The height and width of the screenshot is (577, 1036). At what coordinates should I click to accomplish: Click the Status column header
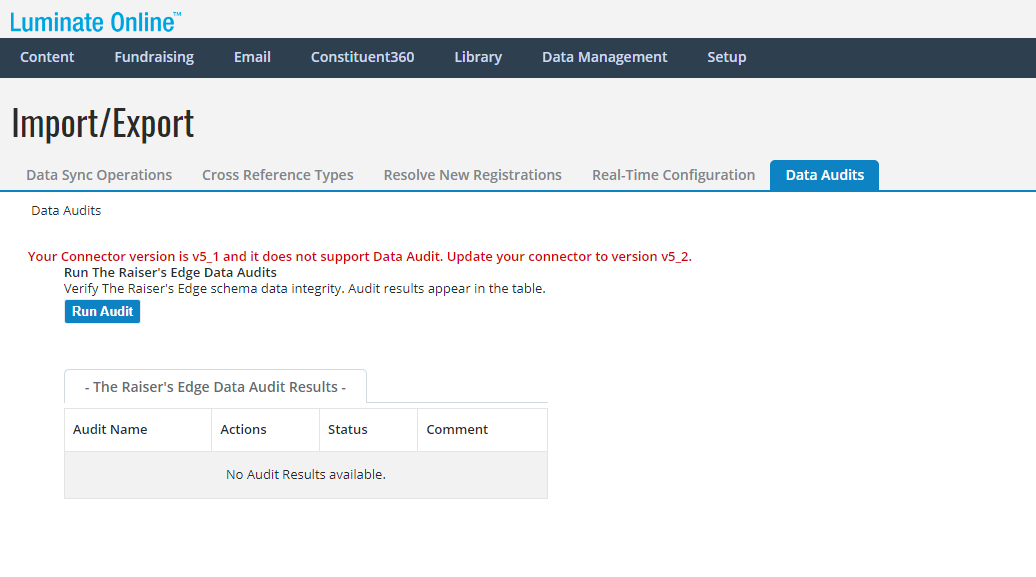click(369, 430)
